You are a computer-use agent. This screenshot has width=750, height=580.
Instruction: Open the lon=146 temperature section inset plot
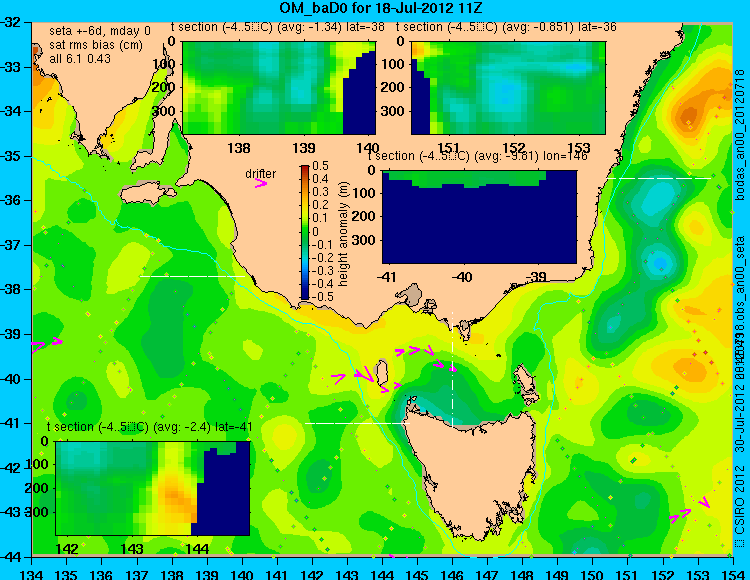coord(480,217)
